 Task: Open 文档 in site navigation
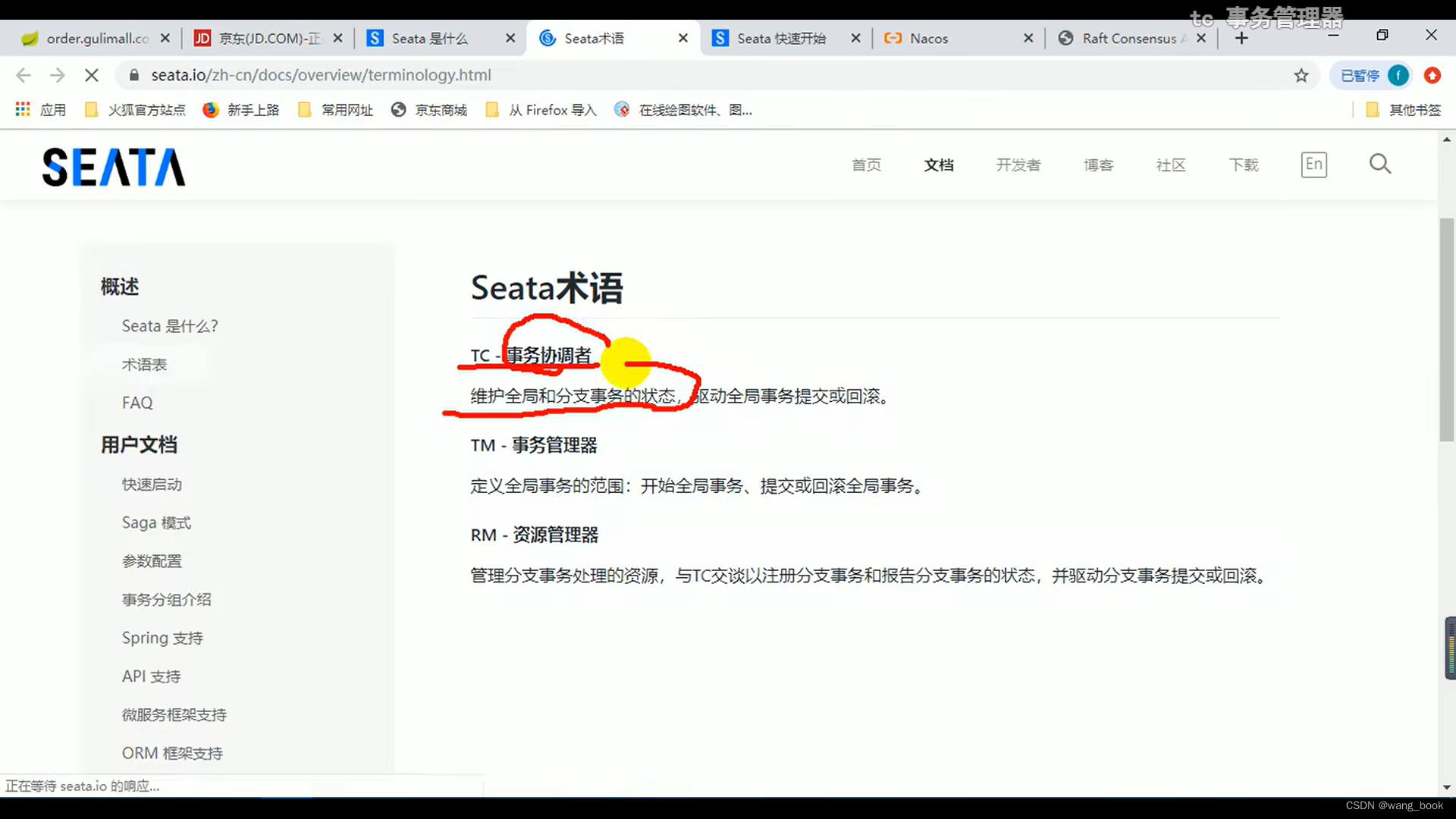coord(939,165)
